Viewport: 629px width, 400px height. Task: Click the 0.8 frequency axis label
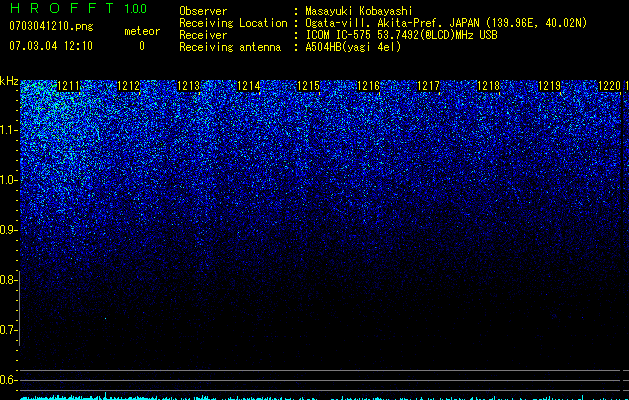click(x=8, y=280)
